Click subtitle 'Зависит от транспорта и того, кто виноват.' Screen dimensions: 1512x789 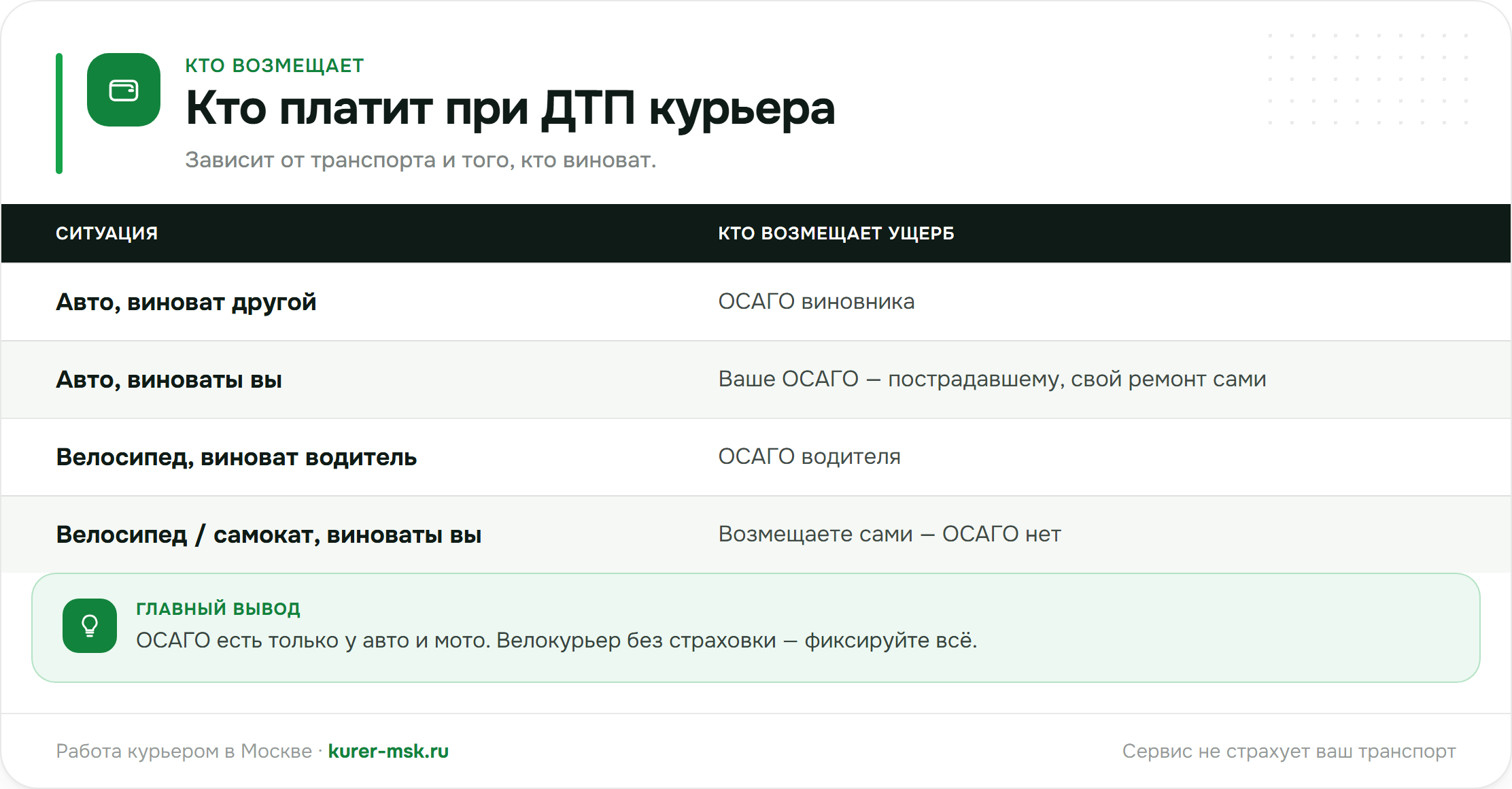click(x=421, y=160)
